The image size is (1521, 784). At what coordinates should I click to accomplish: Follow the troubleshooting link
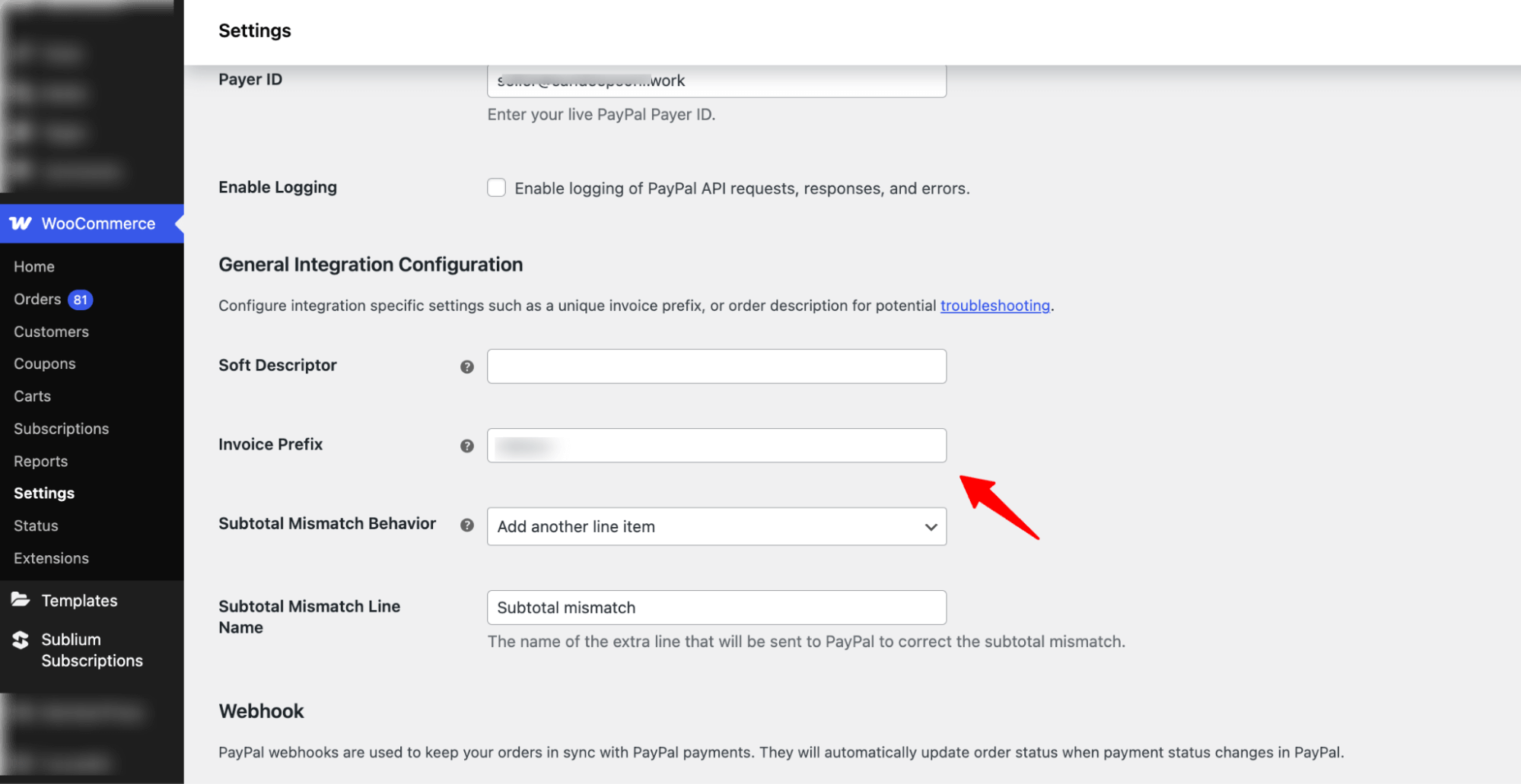[994, 306]
